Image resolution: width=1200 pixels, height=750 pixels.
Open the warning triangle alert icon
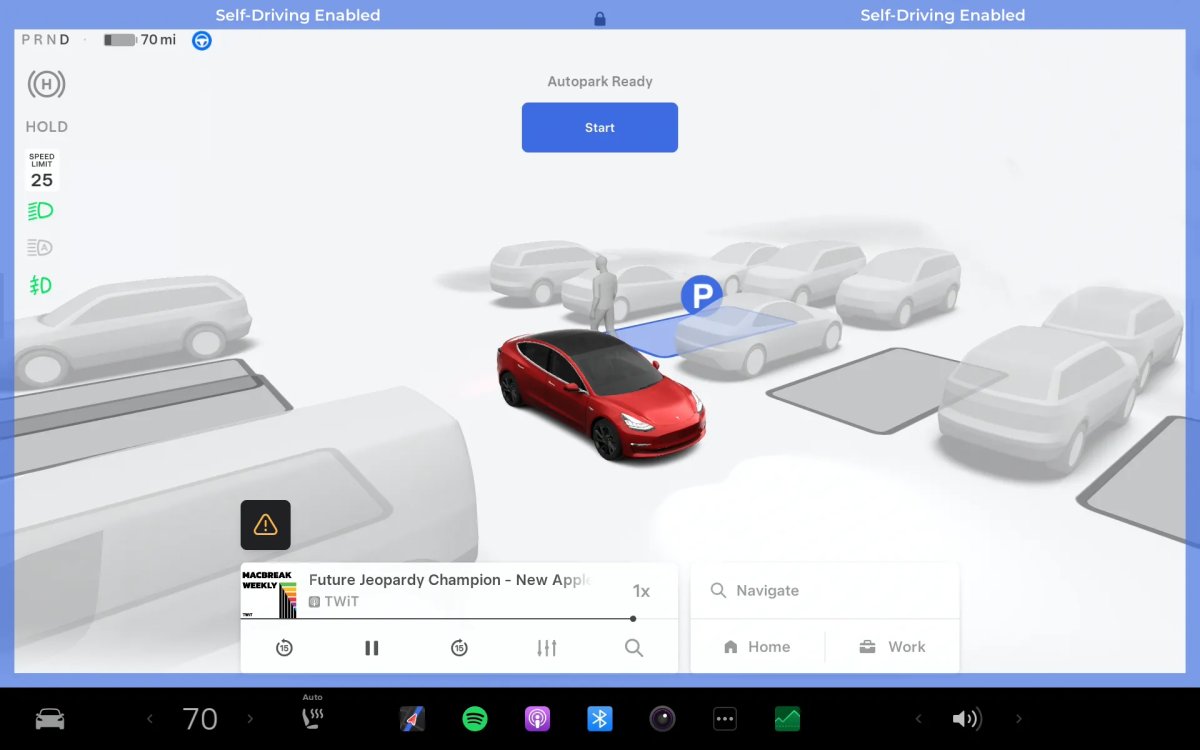pyautogui.click(x=265, y=524)
